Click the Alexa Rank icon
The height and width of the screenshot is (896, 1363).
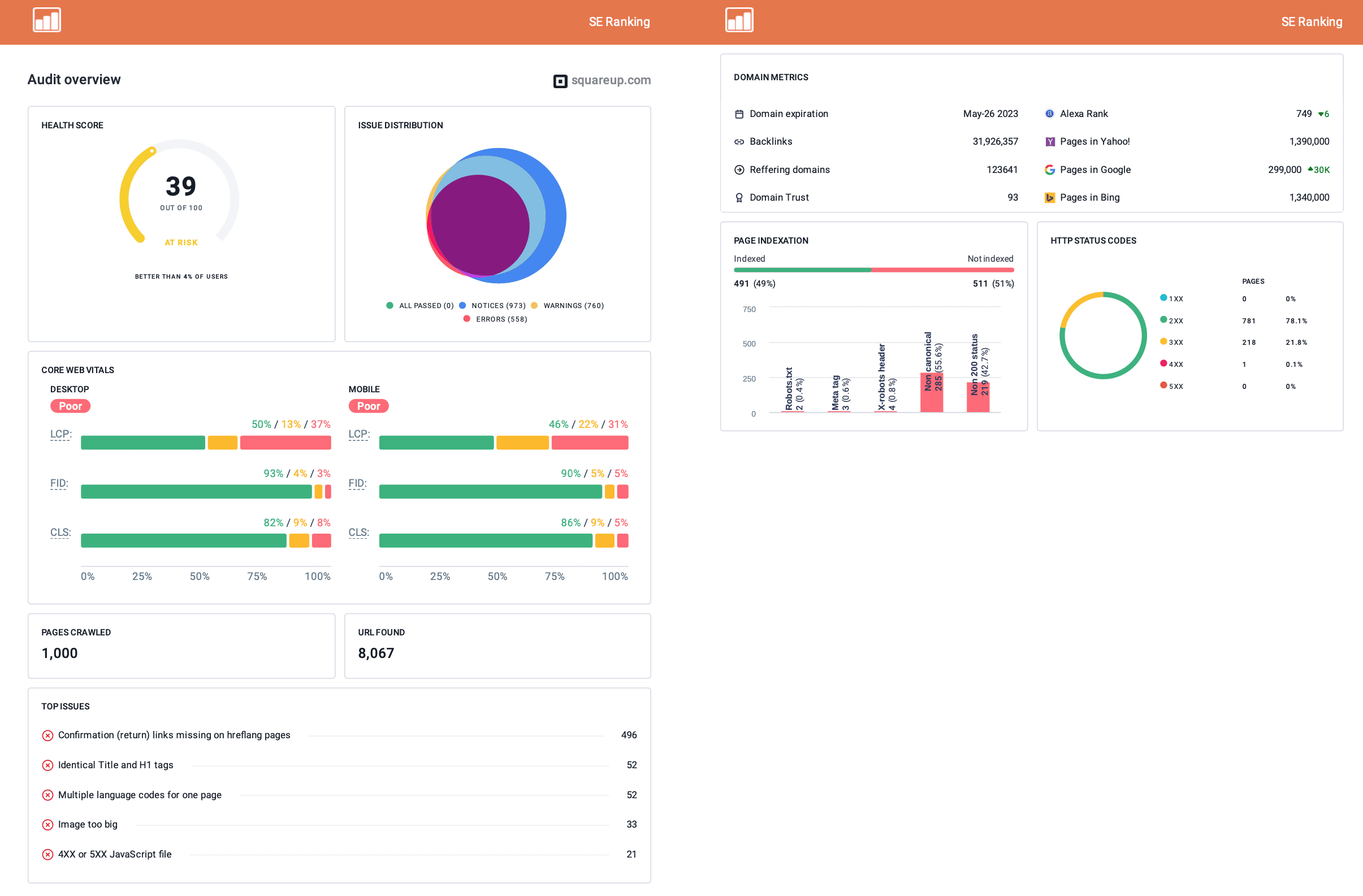(1050, 114)
